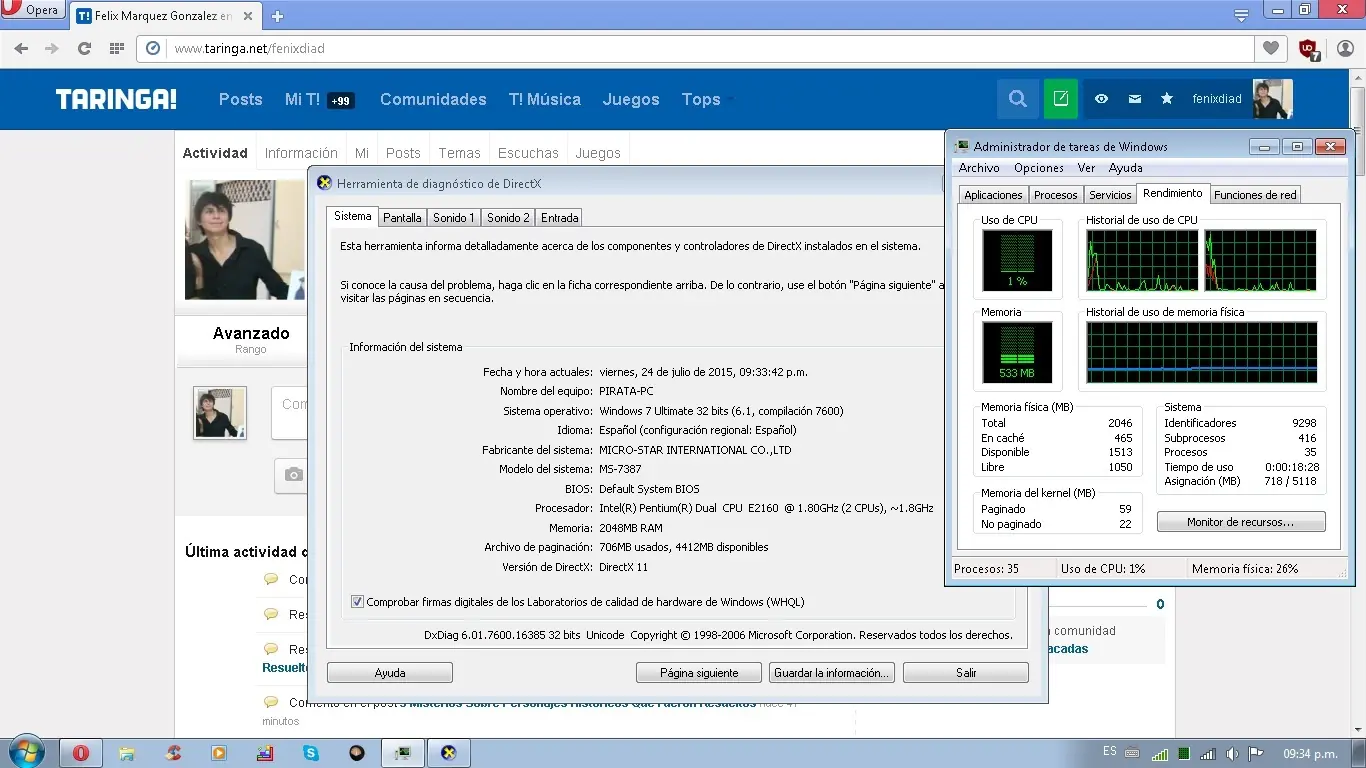The width and height of the screenshot is (1366, 768).
Task: Select the Escuchas profile tab
Action: point(528,153)
